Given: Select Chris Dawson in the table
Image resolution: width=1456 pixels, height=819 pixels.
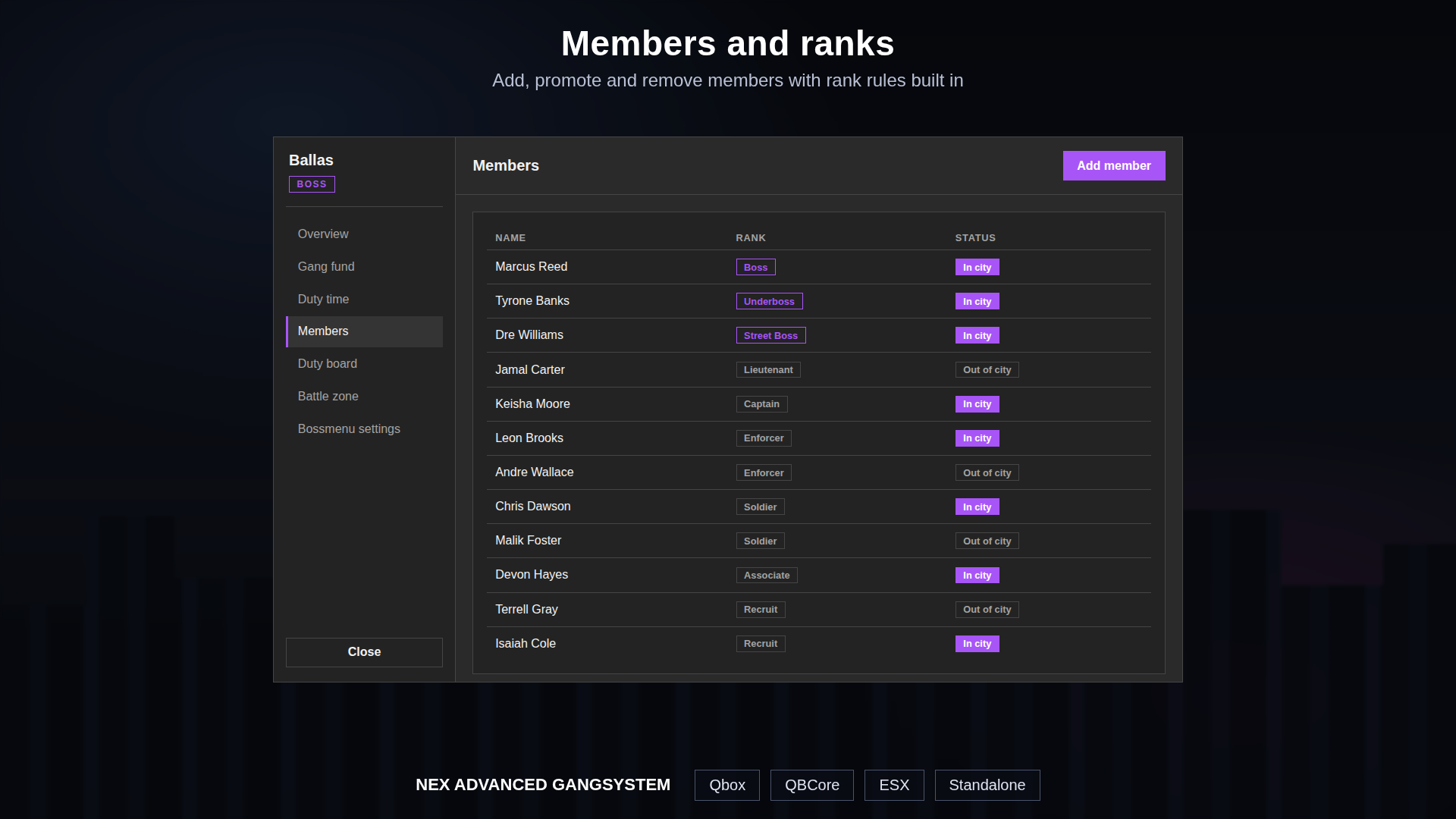Looking at the screenshot, I should tap(532, 507).
